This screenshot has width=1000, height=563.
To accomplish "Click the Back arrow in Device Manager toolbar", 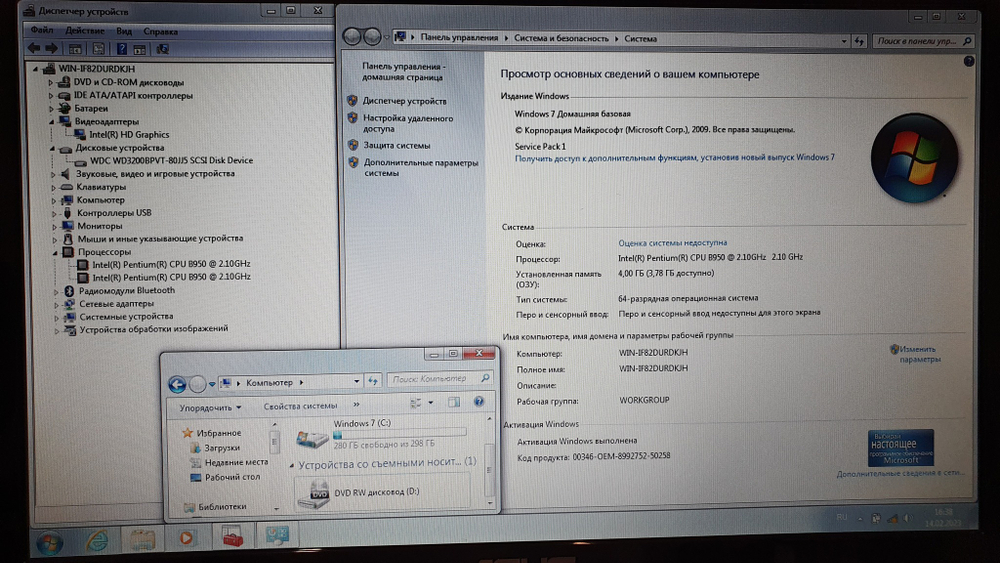I will [34, 48].
